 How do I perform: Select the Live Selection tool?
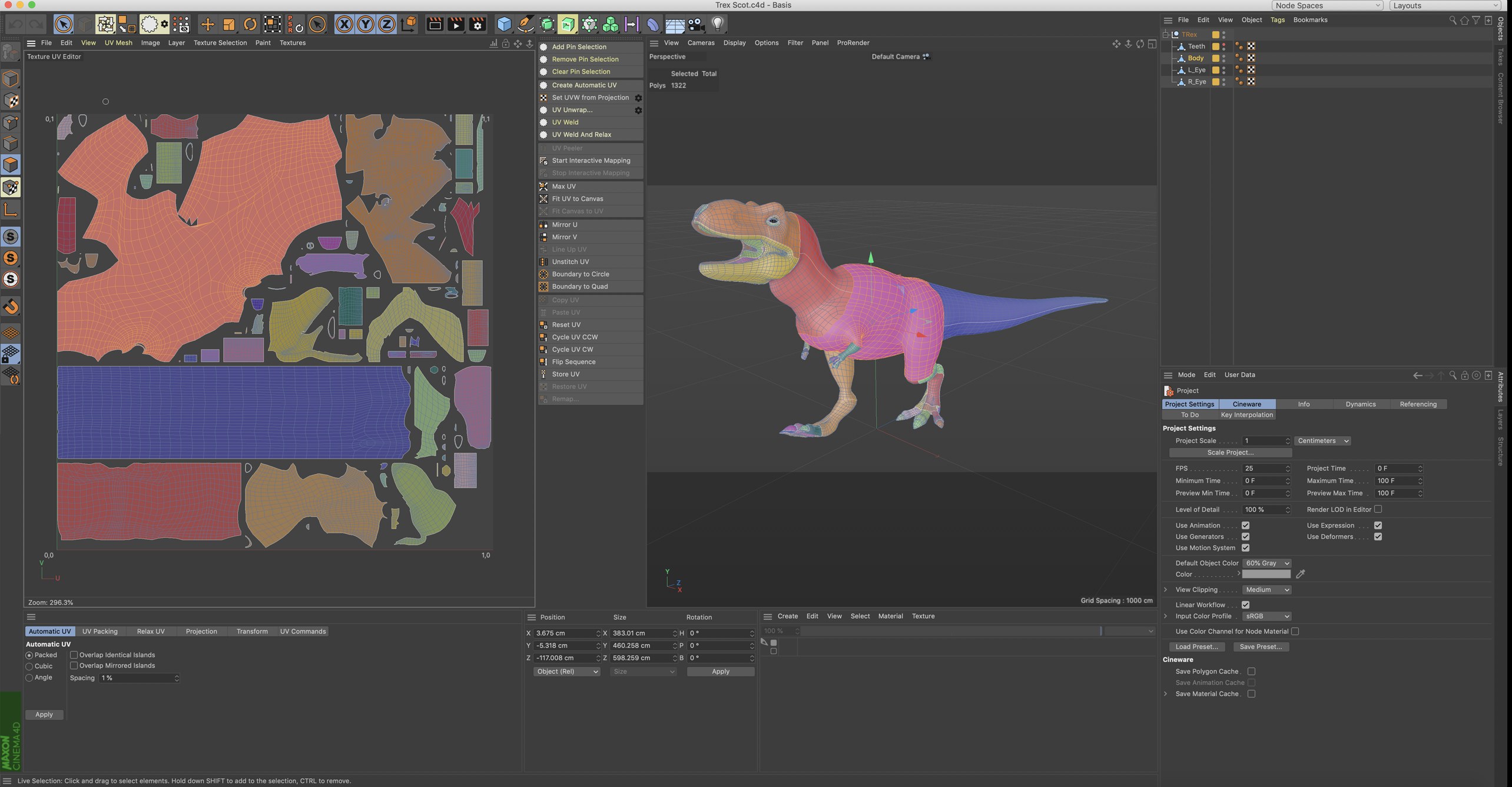point(63,24)
